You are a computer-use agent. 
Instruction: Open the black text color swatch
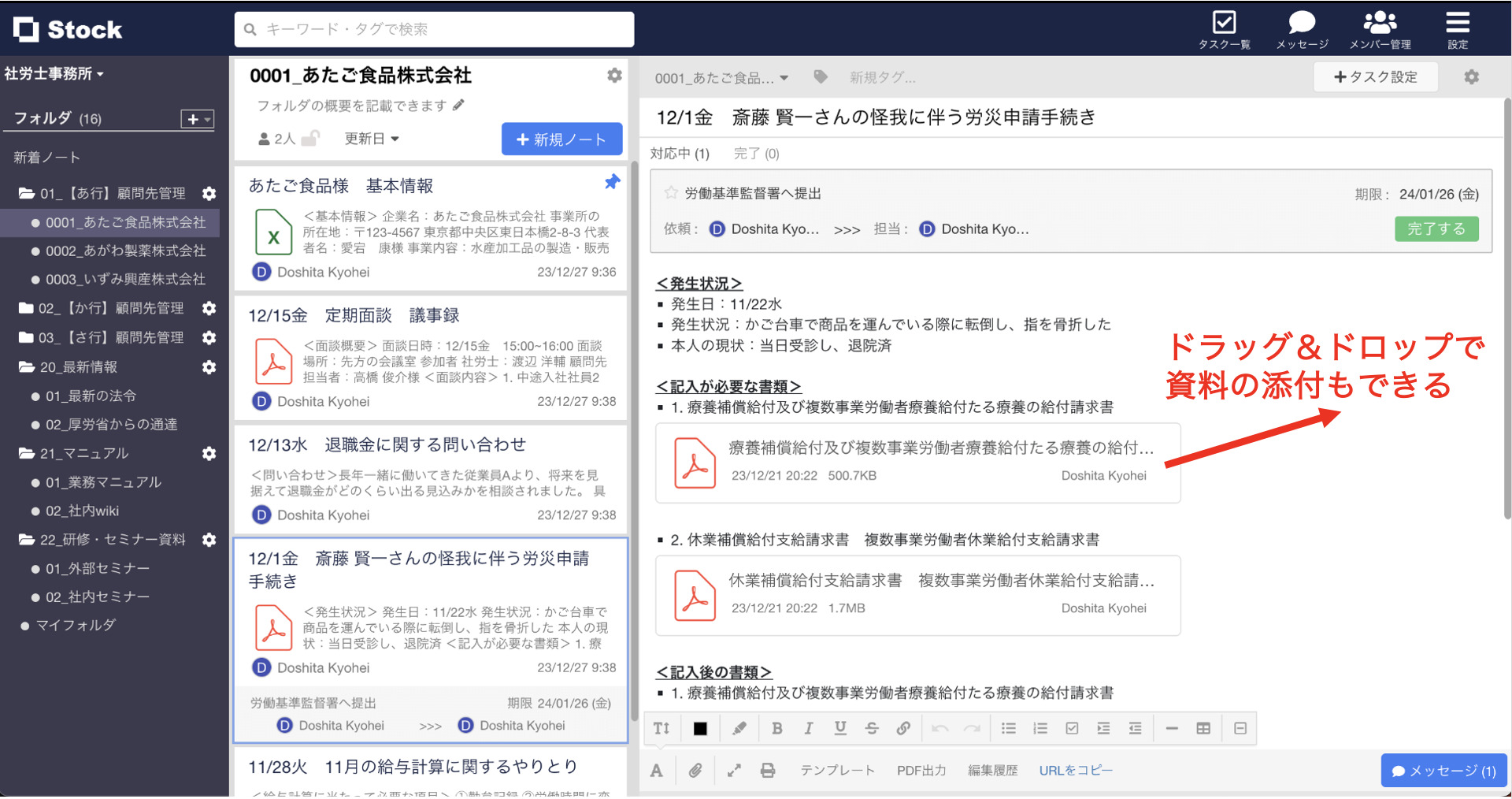(701, 728)
